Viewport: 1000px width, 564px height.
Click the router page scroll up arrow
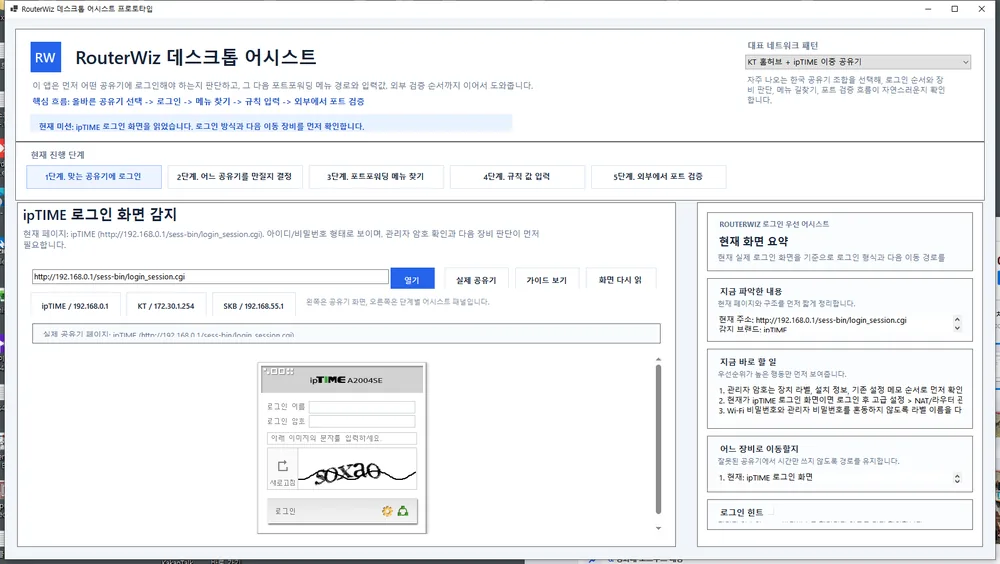click(658, 360)
